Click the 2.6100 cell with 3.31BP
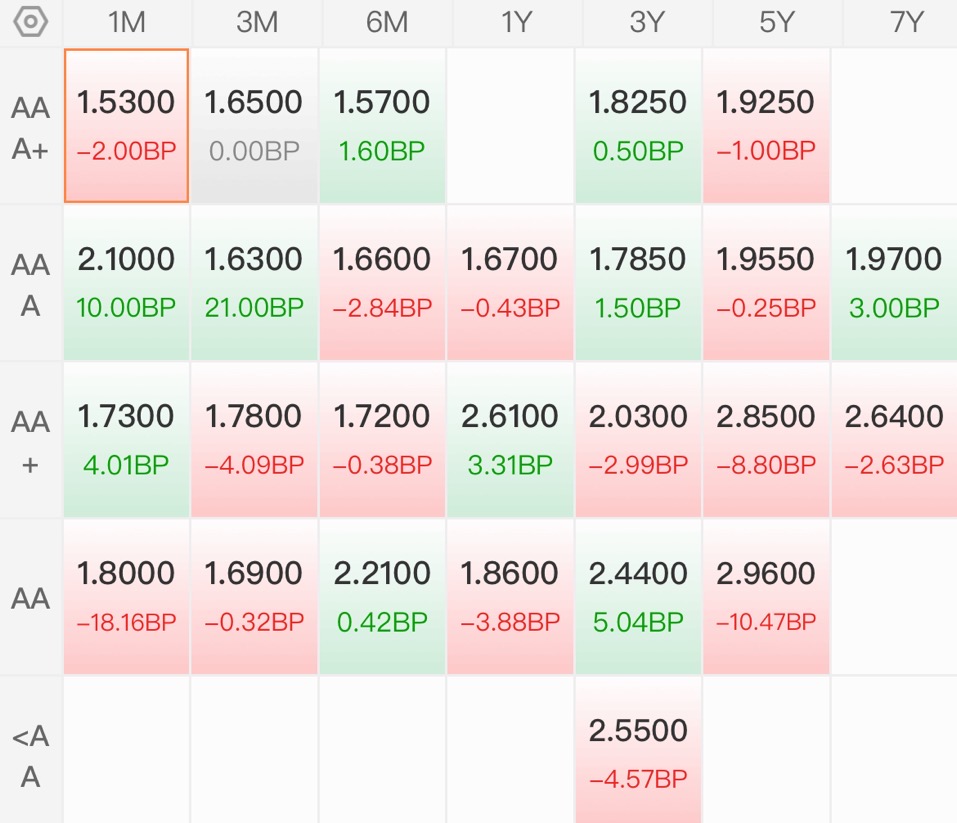The height and width of the screenshot is (823, 957). pyautogui.click(x=510, y=440)
